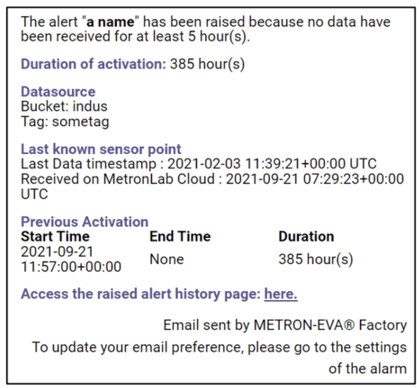Image resolution: width=419 pixels, height=388 pixels.
Task: Click the '385 hour(s)' table duration cell
Action: [x=316, y=259]
